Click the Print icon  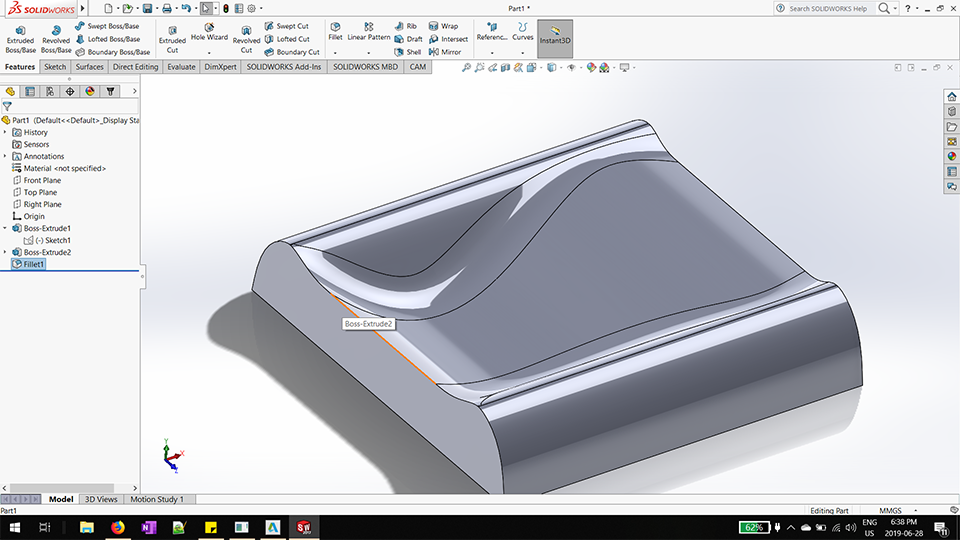tap(167, 9)
